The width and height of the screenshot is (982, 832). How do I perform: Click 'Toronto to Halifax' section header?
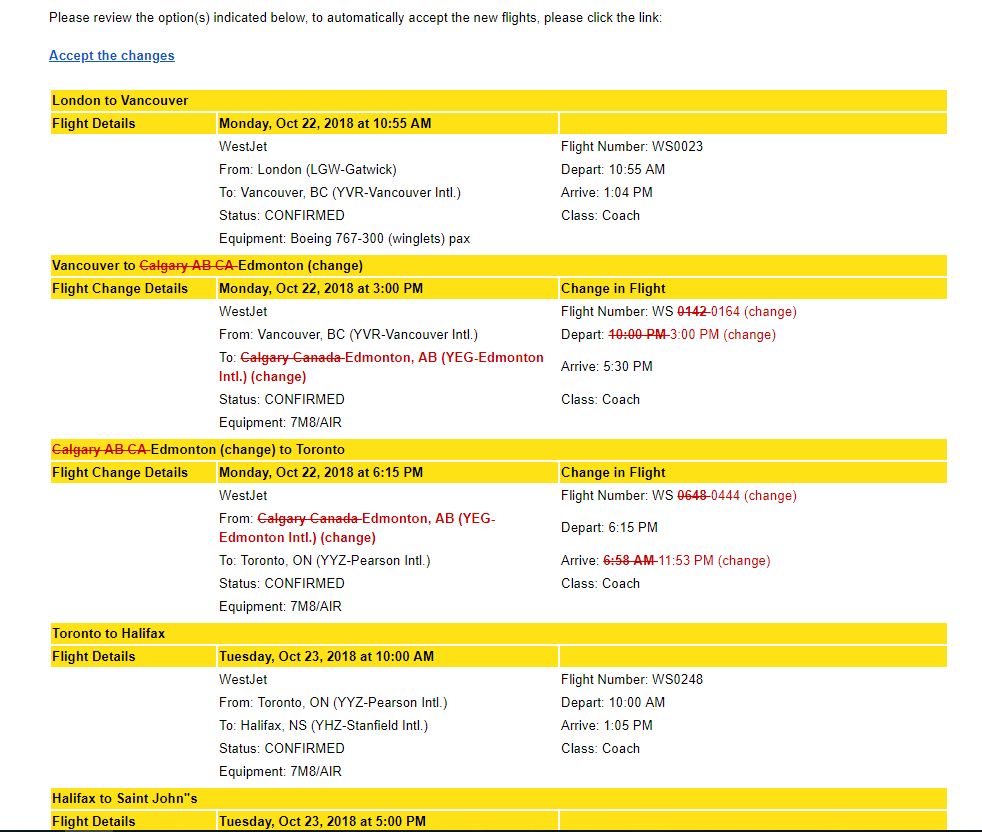point(499,633)
